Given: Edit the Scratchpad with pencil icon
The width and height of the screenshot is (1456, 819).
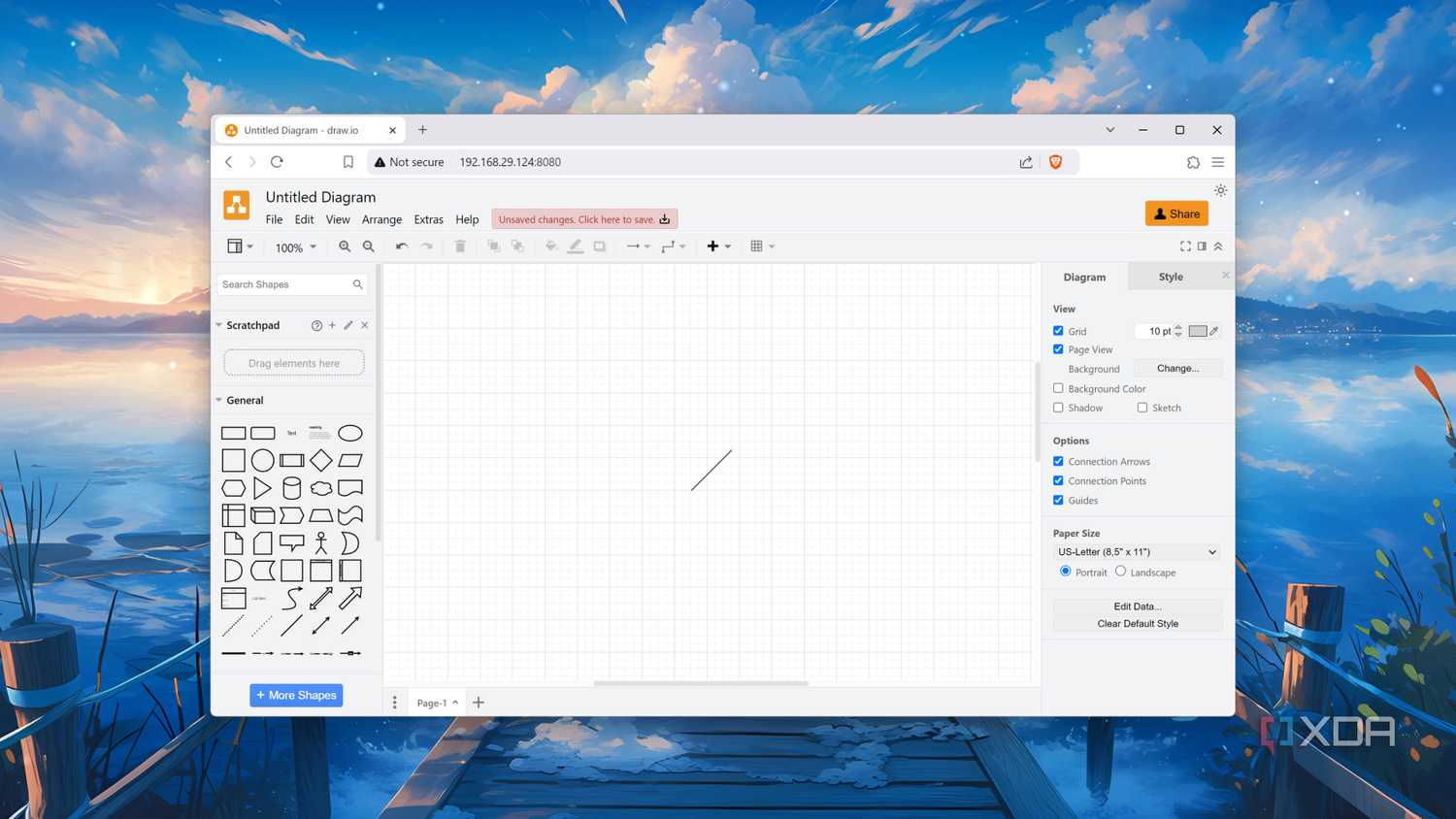Looking at the screenshot, I should click(x=348, y=325).
